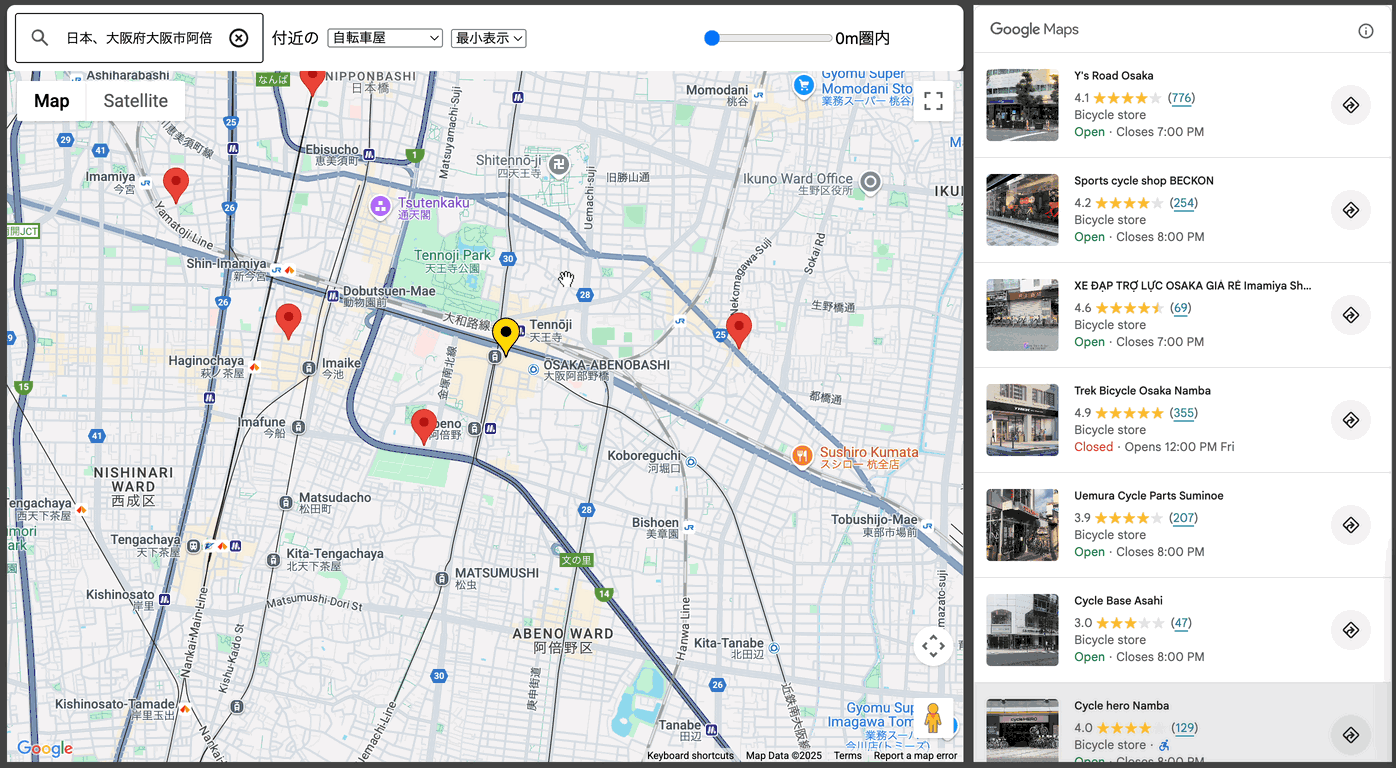The width and height of the screenshot is (1396, 768).
Task: Click the address search input box
Action: (139, 38)
